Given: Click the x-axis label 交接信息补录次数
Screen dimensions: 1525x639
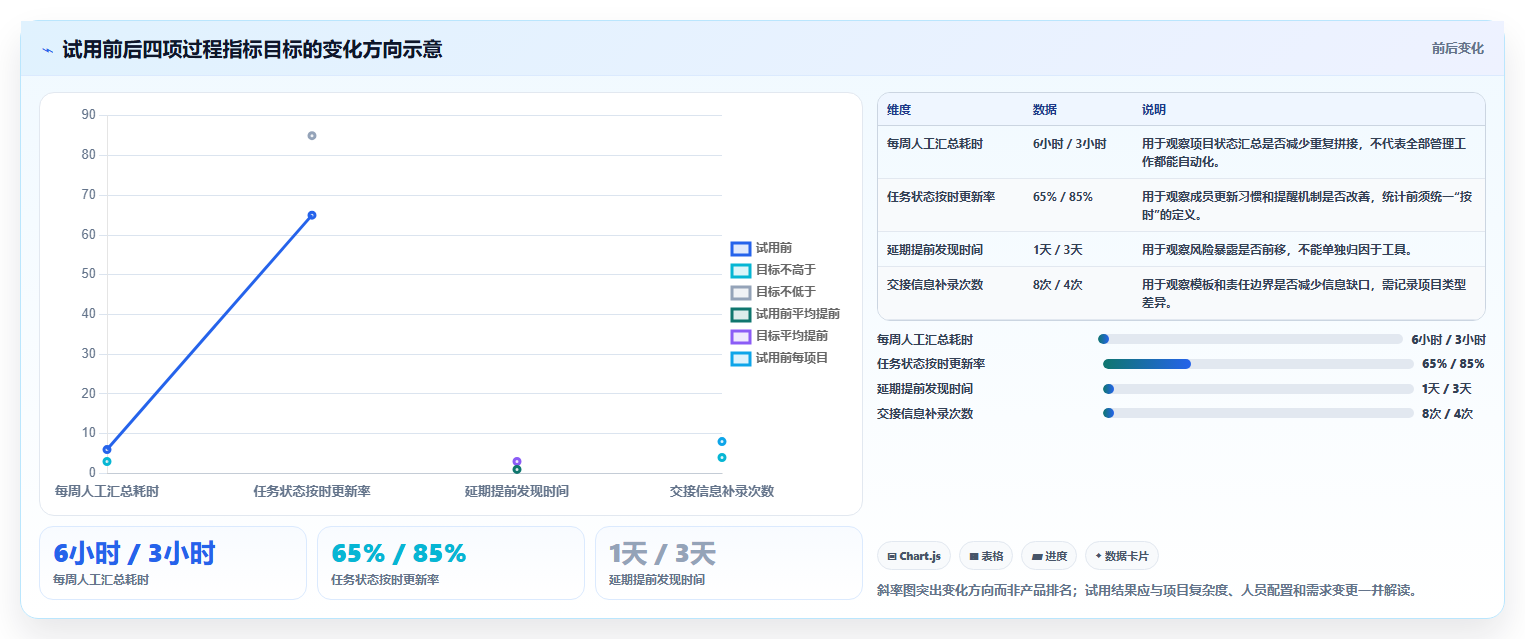Looking at the screenshot, I should pyautogui.click(x=722, y=491).
